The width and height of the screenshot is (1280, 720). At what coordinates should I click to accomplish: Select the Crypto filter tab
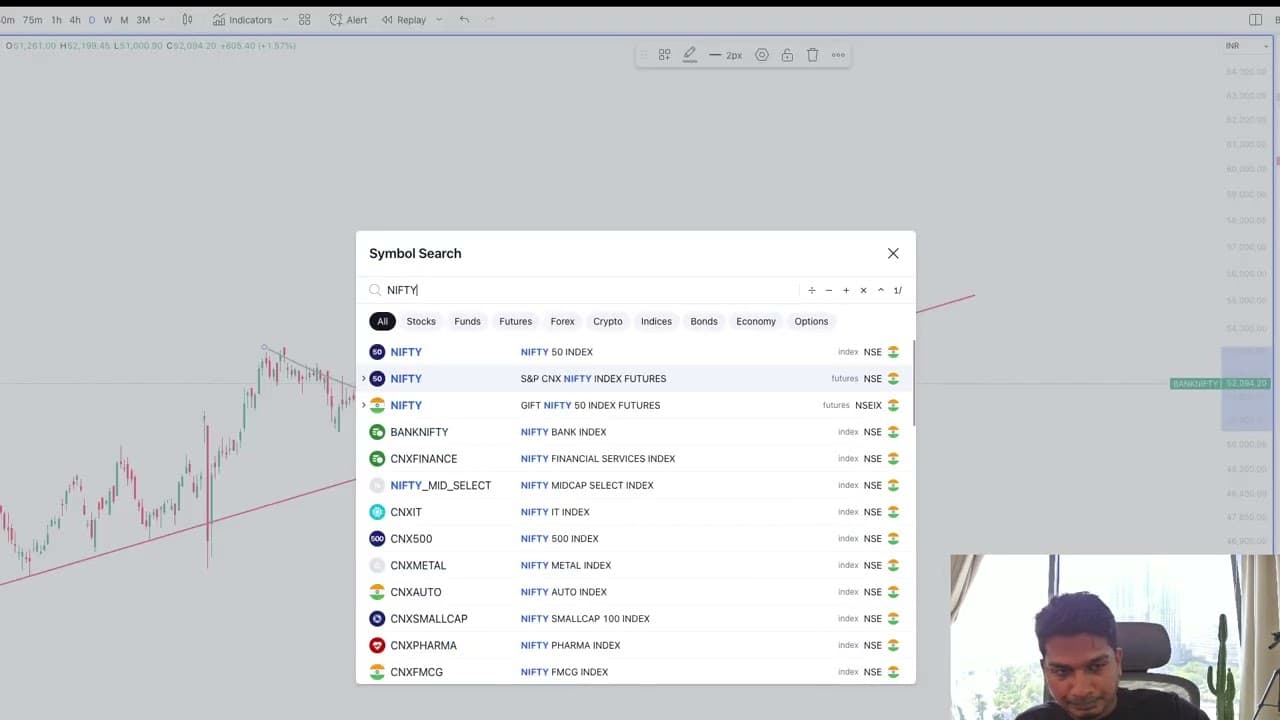pyautogui.click(x=607, y=321)
